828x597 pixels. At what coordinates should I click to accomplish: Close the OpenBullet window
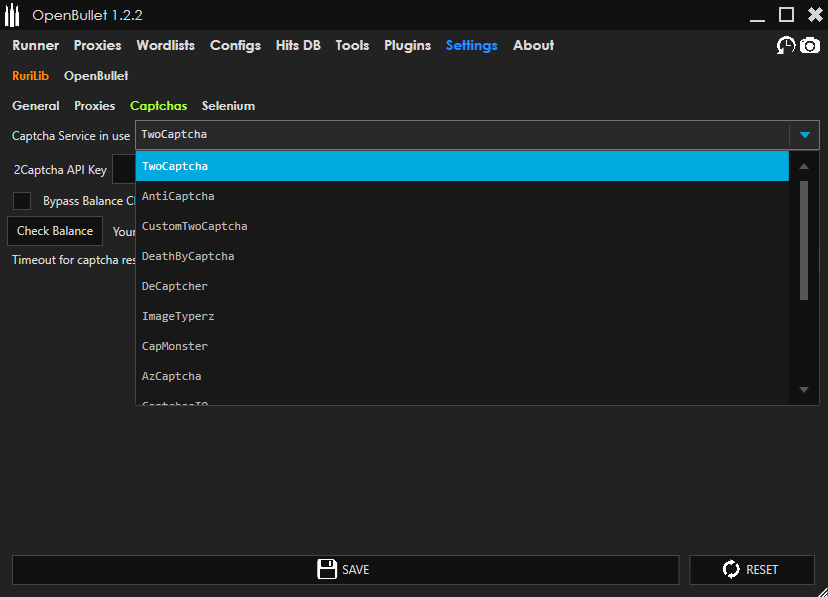[x=815, y=15]
